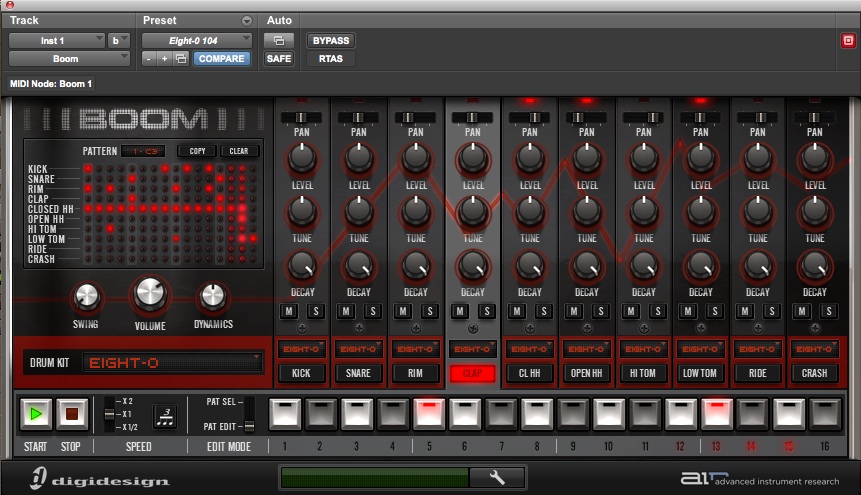This screenshot has width=861, height=495.
Task: Solo the Clap channel
Action: 487,312
